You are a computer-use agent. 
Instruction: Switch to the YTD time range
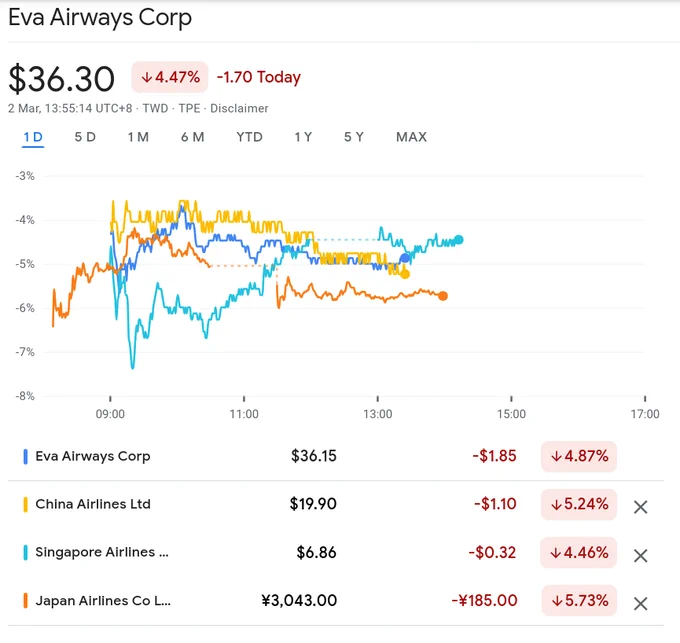click(249, 137)
